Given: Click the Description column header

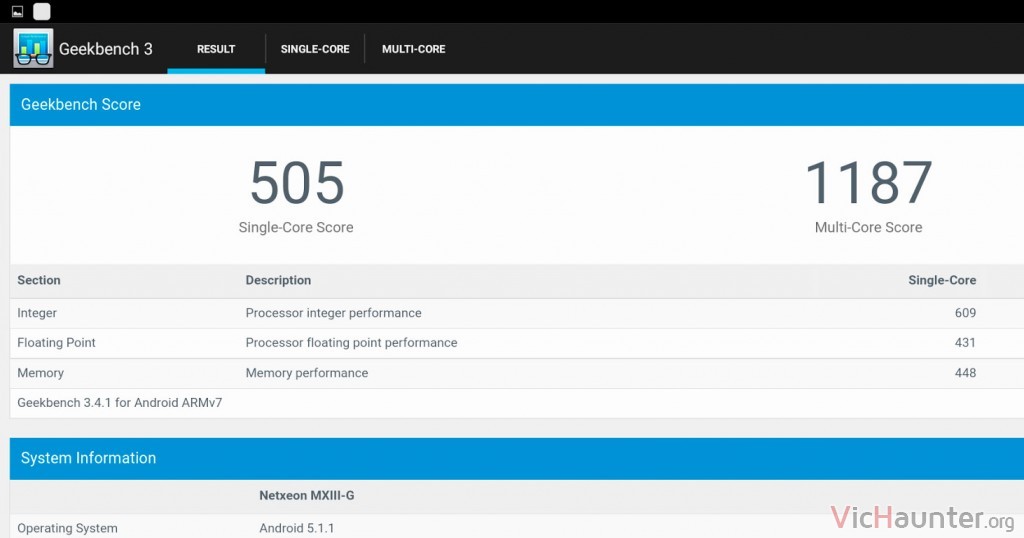Looking at the screenshot, I should [278, 280].
